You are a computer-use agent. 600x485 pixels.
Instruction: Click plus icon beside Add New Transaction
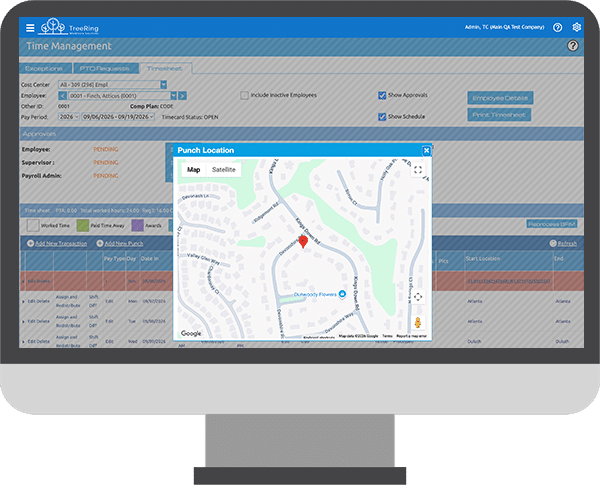(30, 243)
